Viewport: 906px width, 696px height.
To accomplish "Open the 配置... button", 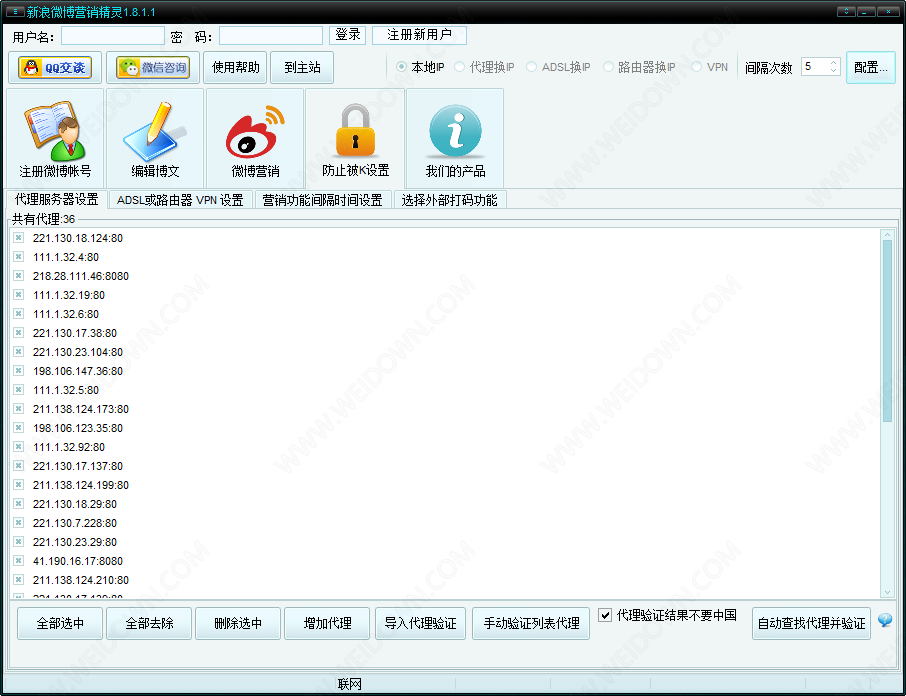I will click(871, 68).
